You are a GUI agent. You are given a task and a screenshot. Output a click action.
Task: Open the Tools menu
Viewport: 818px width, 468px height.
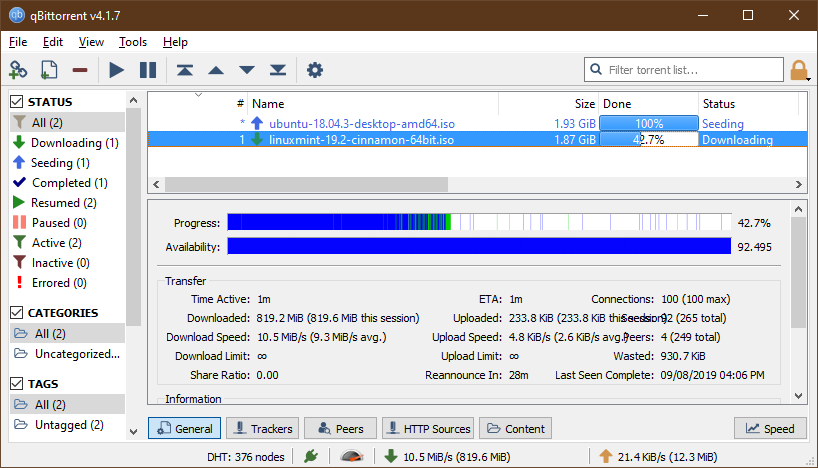[132, 42]
